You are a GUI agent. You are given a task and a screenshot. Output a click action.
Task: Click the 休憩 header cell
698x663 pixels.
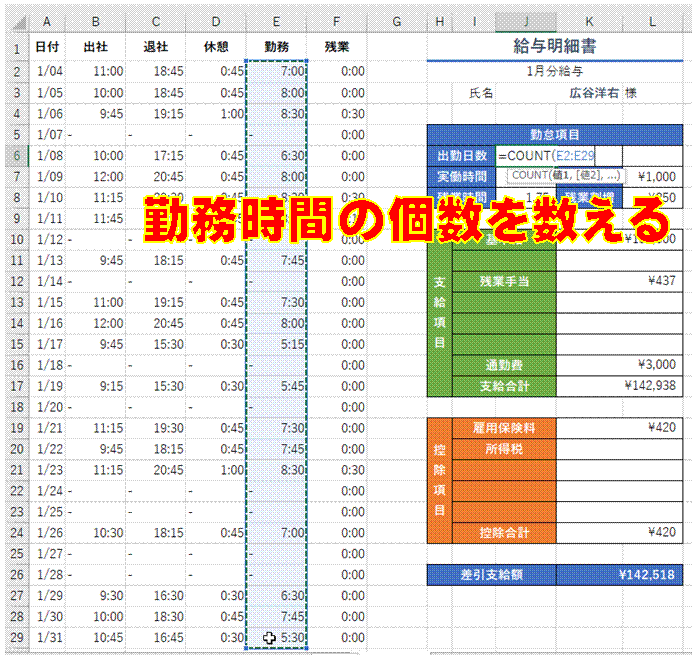[x=216, y=47]
